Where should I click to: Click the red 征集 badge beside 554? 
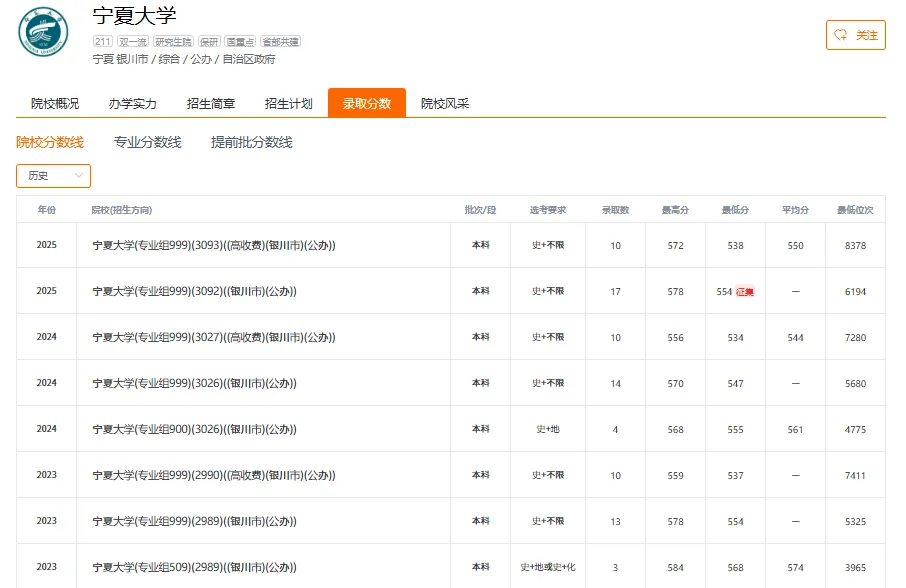point(745,292)
